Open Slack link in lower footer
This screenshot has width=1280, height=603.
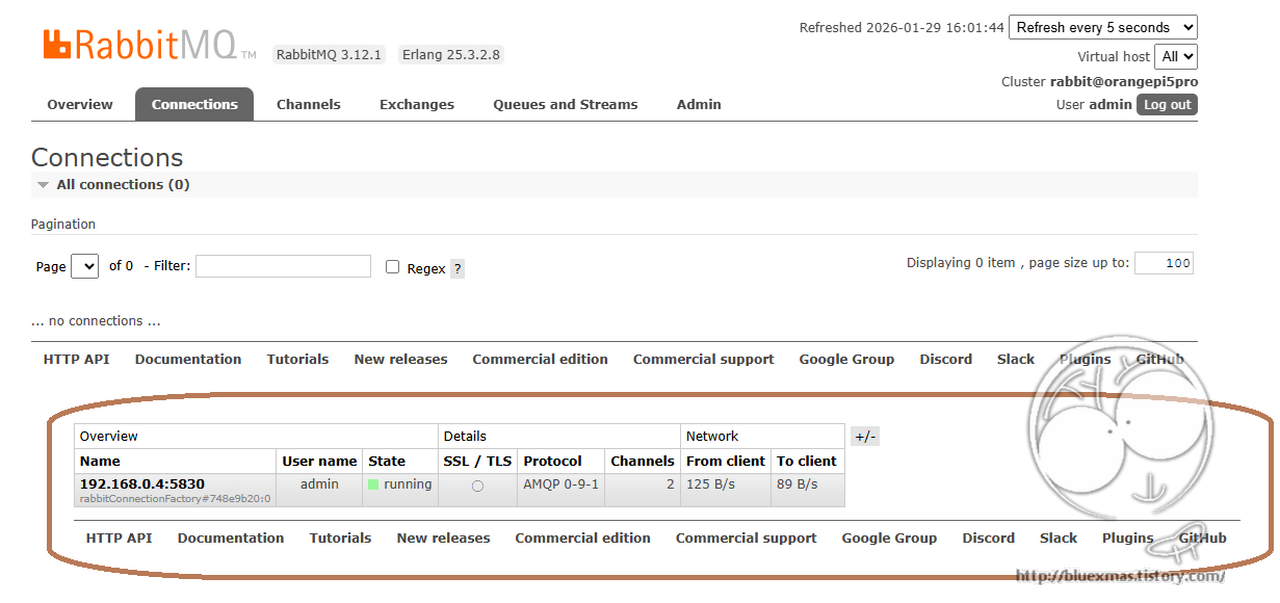(1058, 538)
